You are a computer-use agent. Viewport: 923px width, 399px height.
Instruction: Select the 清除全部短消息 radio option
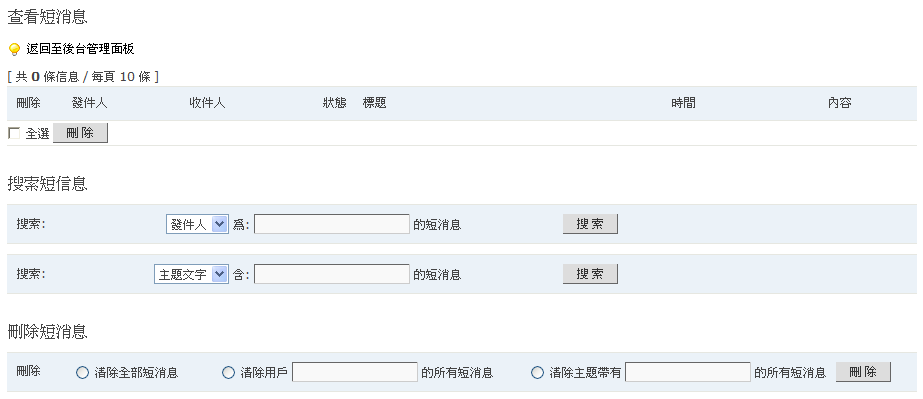point(82,373)
